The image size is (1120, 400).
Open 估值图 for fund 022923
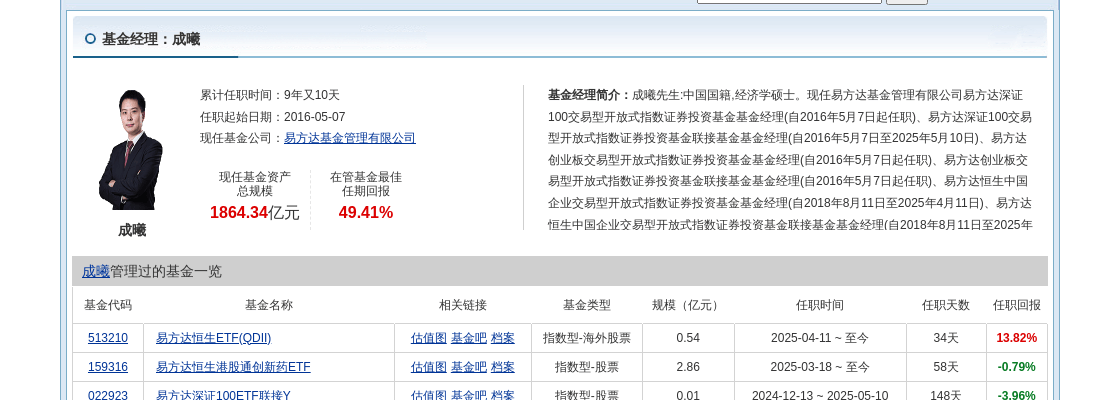tap(429, 395)
